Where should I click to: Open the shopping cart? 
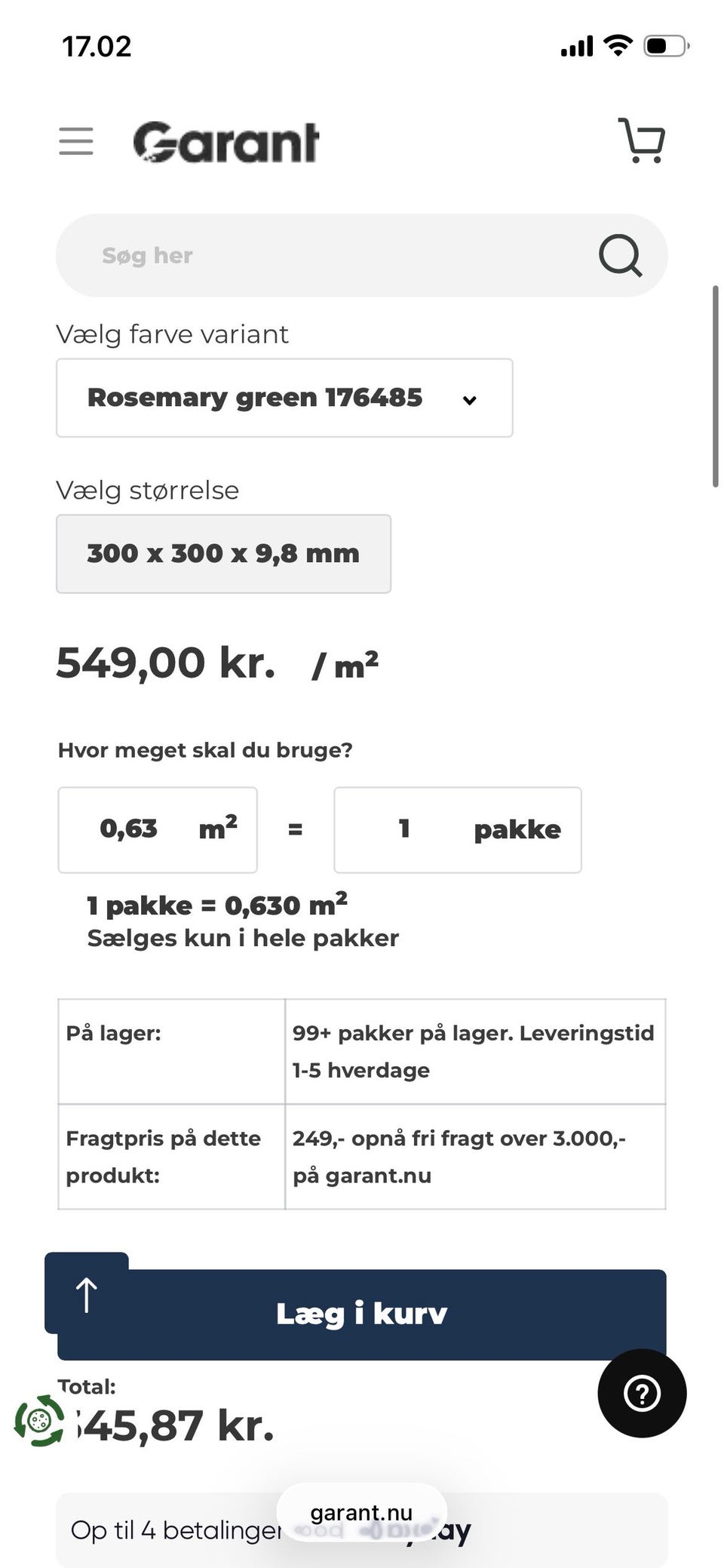point(641,140)
